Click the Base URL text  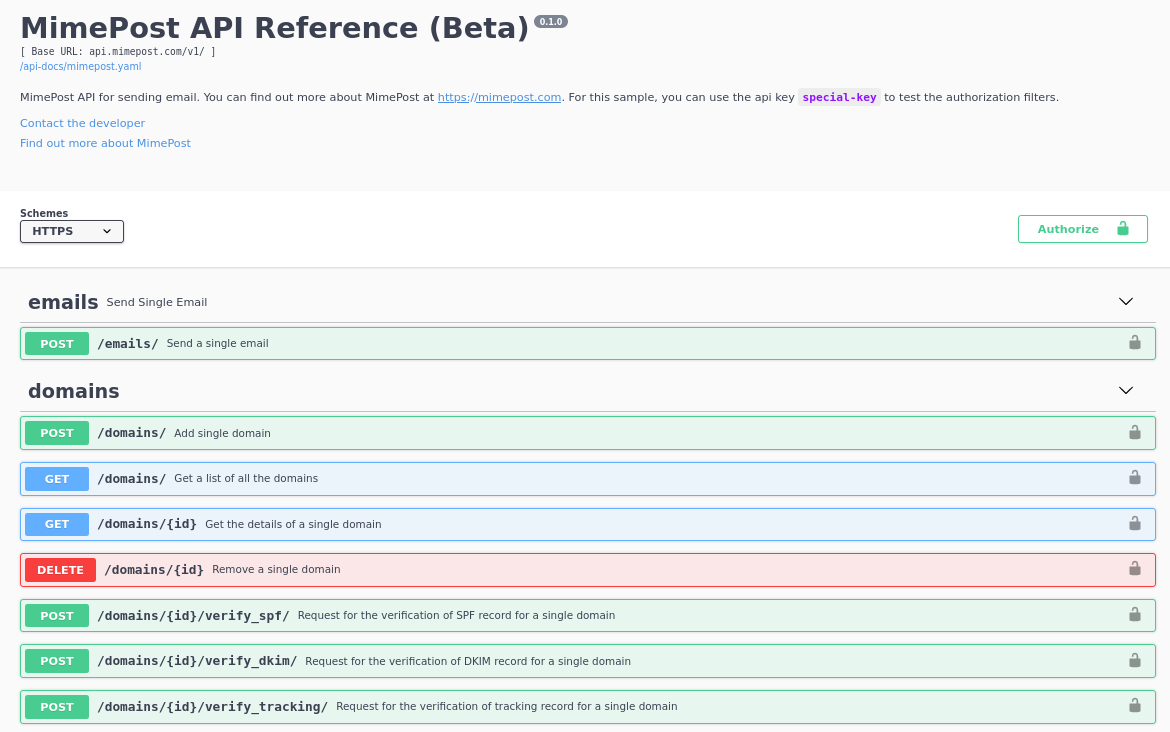(118, 51)
